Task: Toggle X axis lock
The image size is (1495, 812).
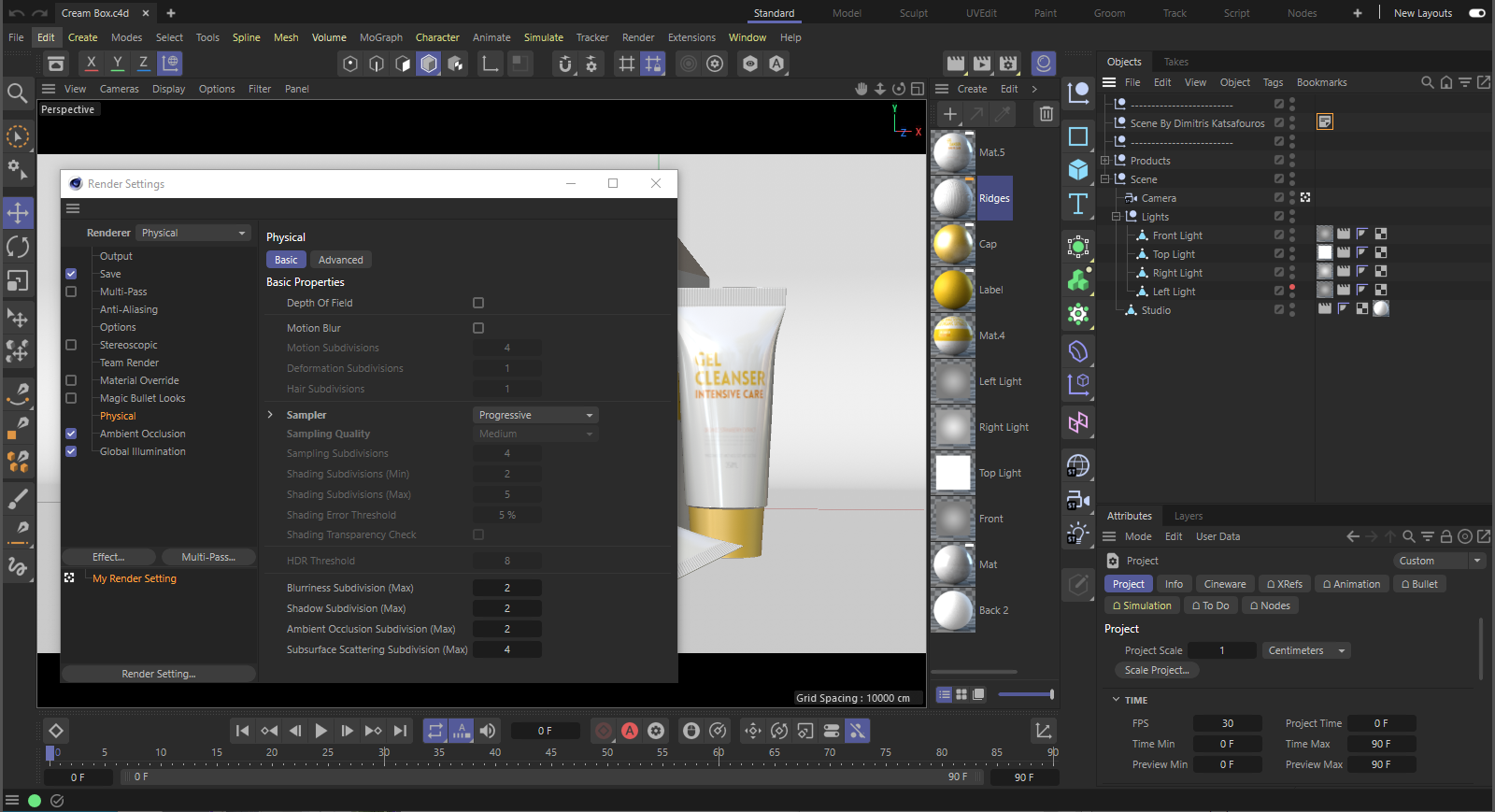Action: click(x=91, y=63)
